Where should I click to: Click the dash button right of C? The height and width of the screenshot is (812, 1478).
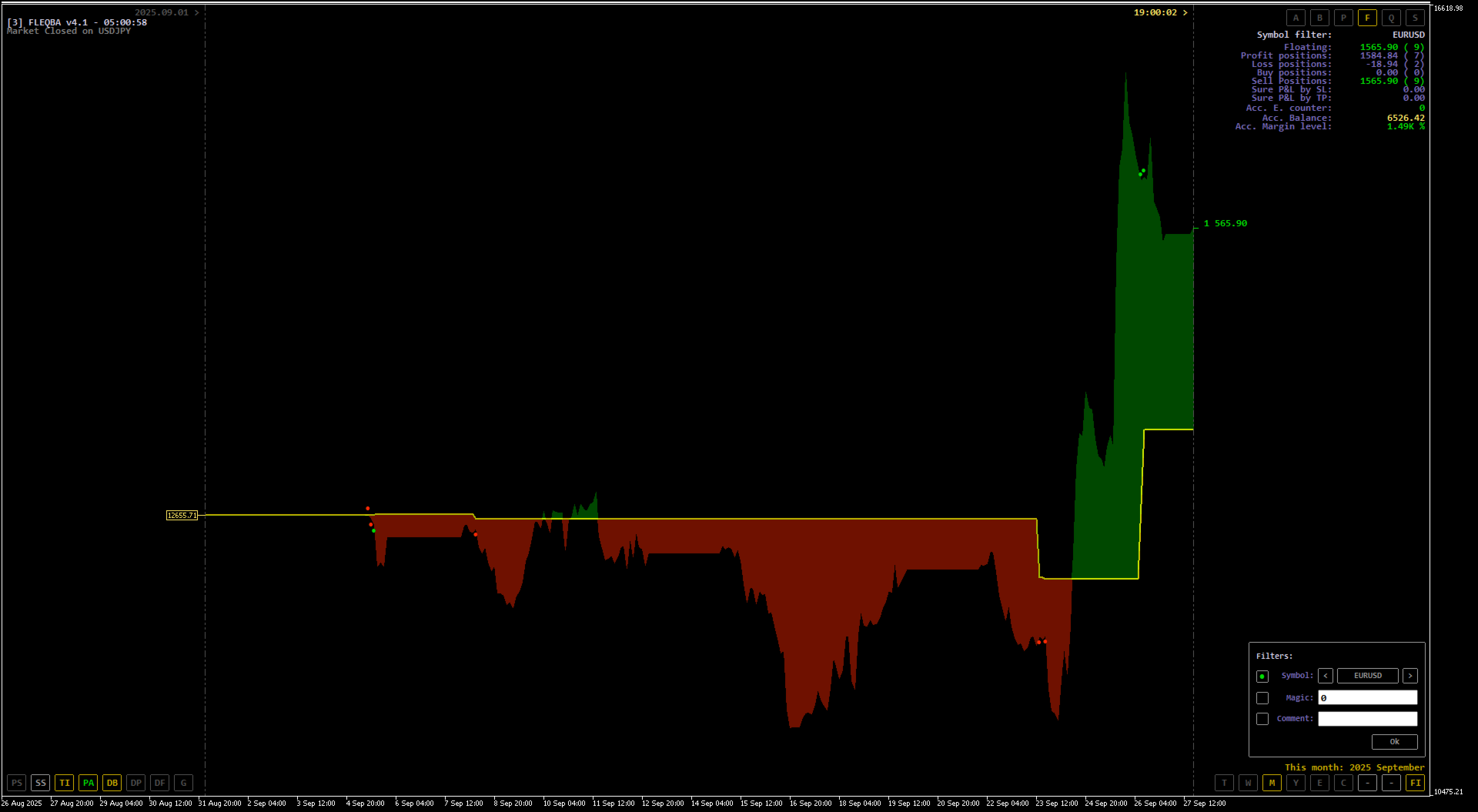[1368, 783]
